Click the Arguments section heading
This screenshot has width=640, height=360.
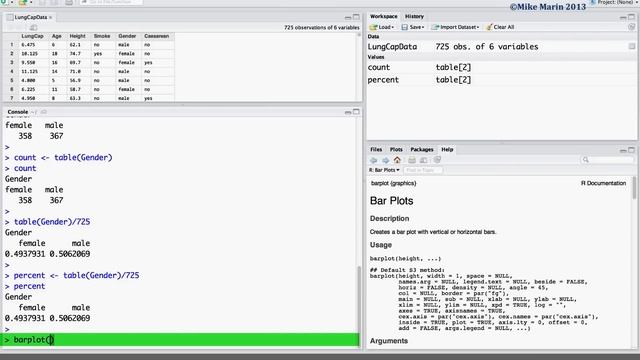389,341
